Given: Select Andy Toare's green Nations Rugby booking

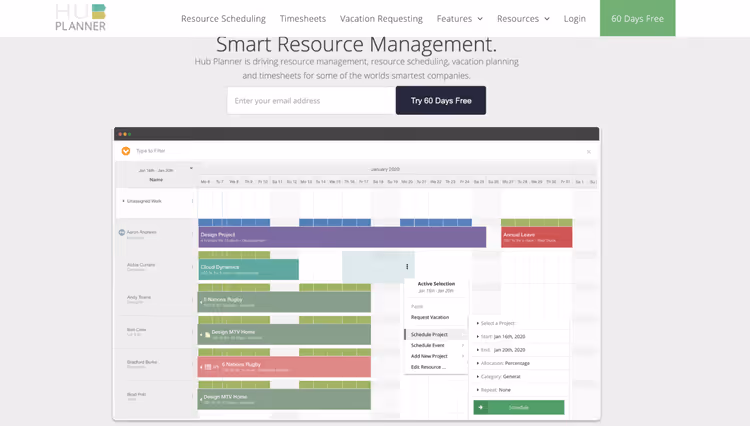Looking at the screenshot, I should point(285,302).
